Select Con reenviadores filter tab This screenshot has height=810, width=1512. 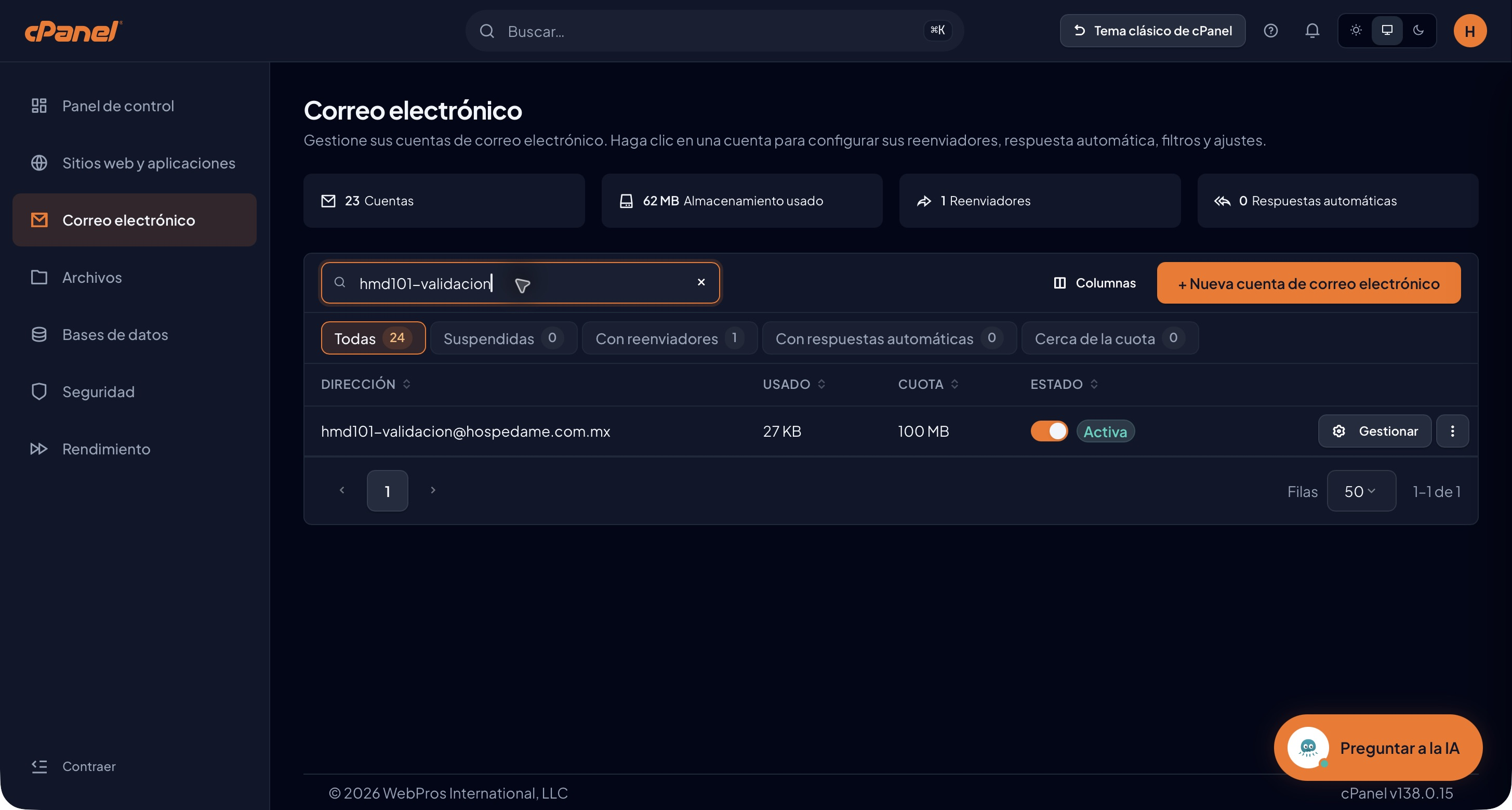pos(670,338)
